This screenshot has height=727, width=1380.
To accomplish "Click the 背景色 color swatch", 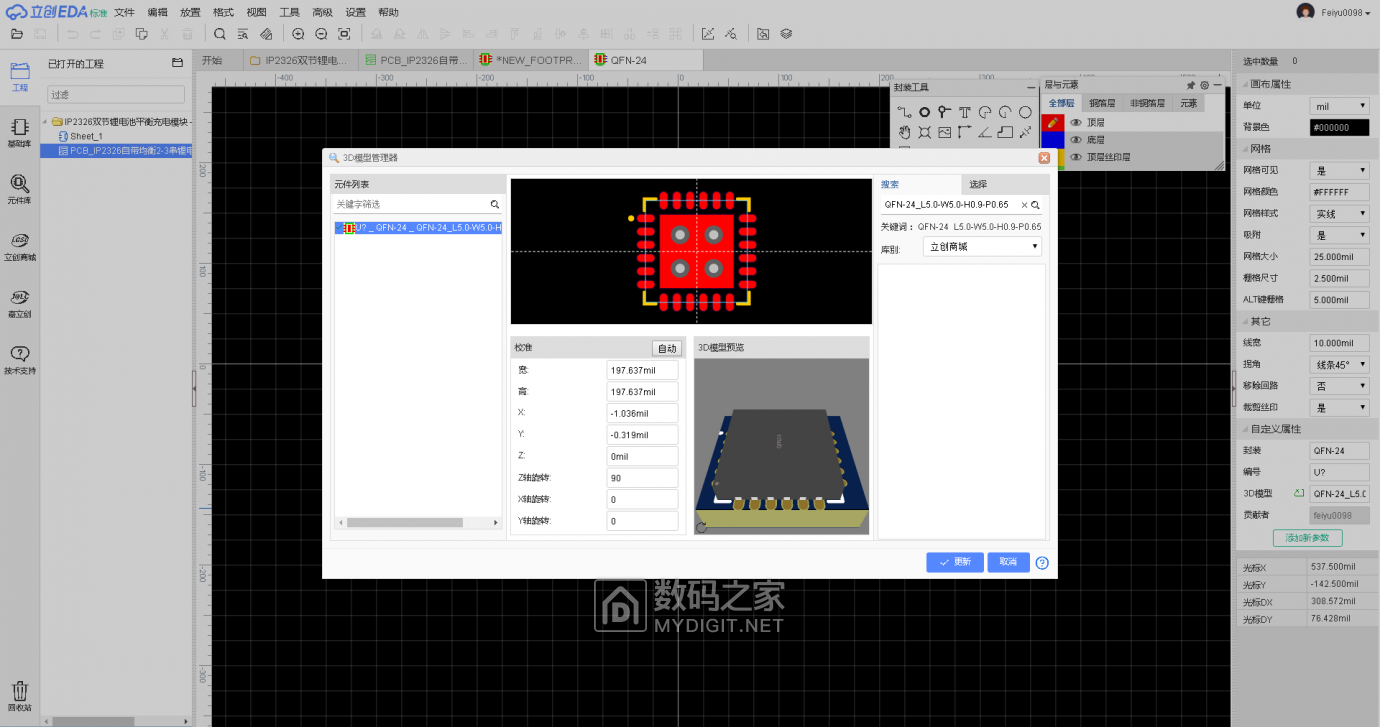I will click(1339, 127).
